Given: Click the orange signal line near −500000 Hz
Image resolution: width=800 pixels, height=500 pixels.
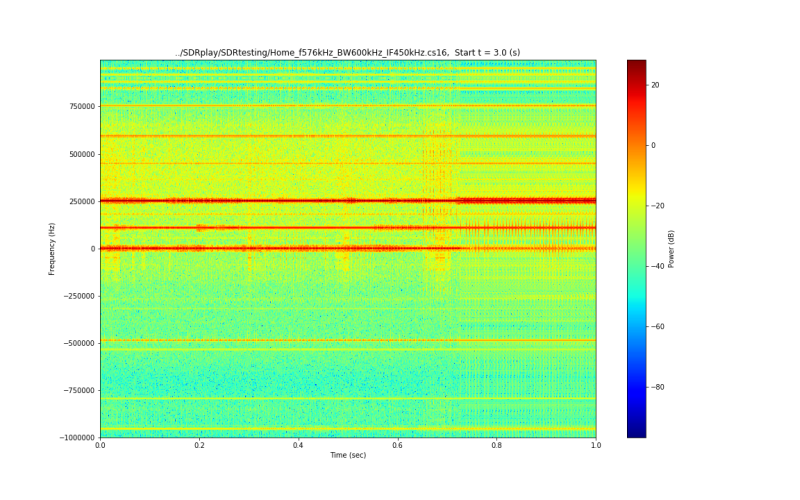Looking at the screenshot, I should coord(348,340).
